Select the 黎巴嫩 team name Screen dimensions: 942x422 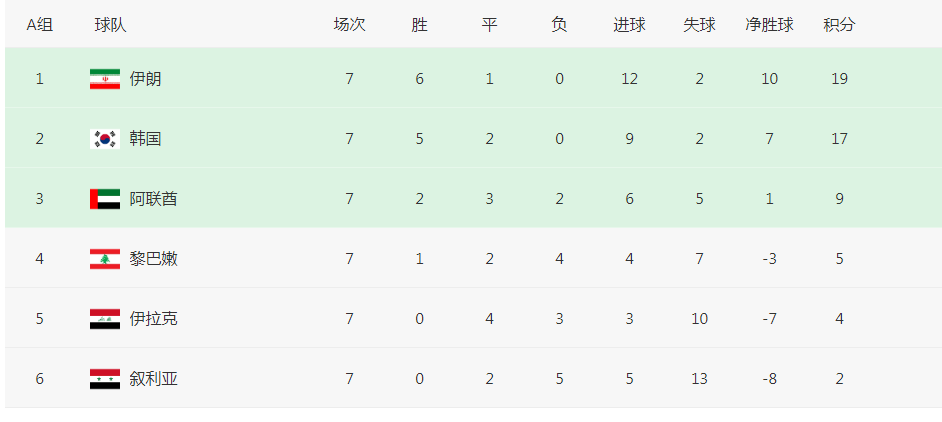153,259
